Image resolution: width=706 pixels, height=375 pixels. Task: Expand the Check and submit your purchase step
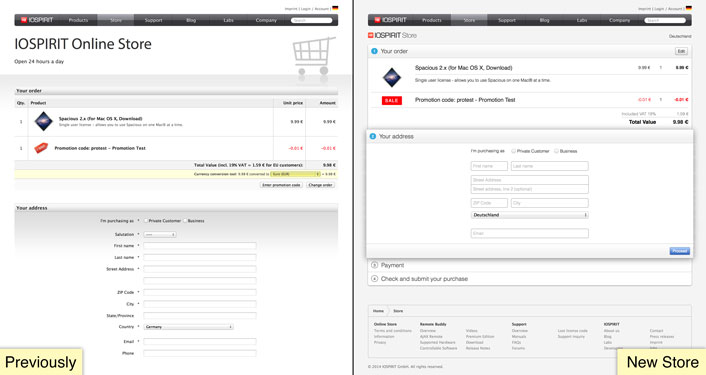coord(530,279)
